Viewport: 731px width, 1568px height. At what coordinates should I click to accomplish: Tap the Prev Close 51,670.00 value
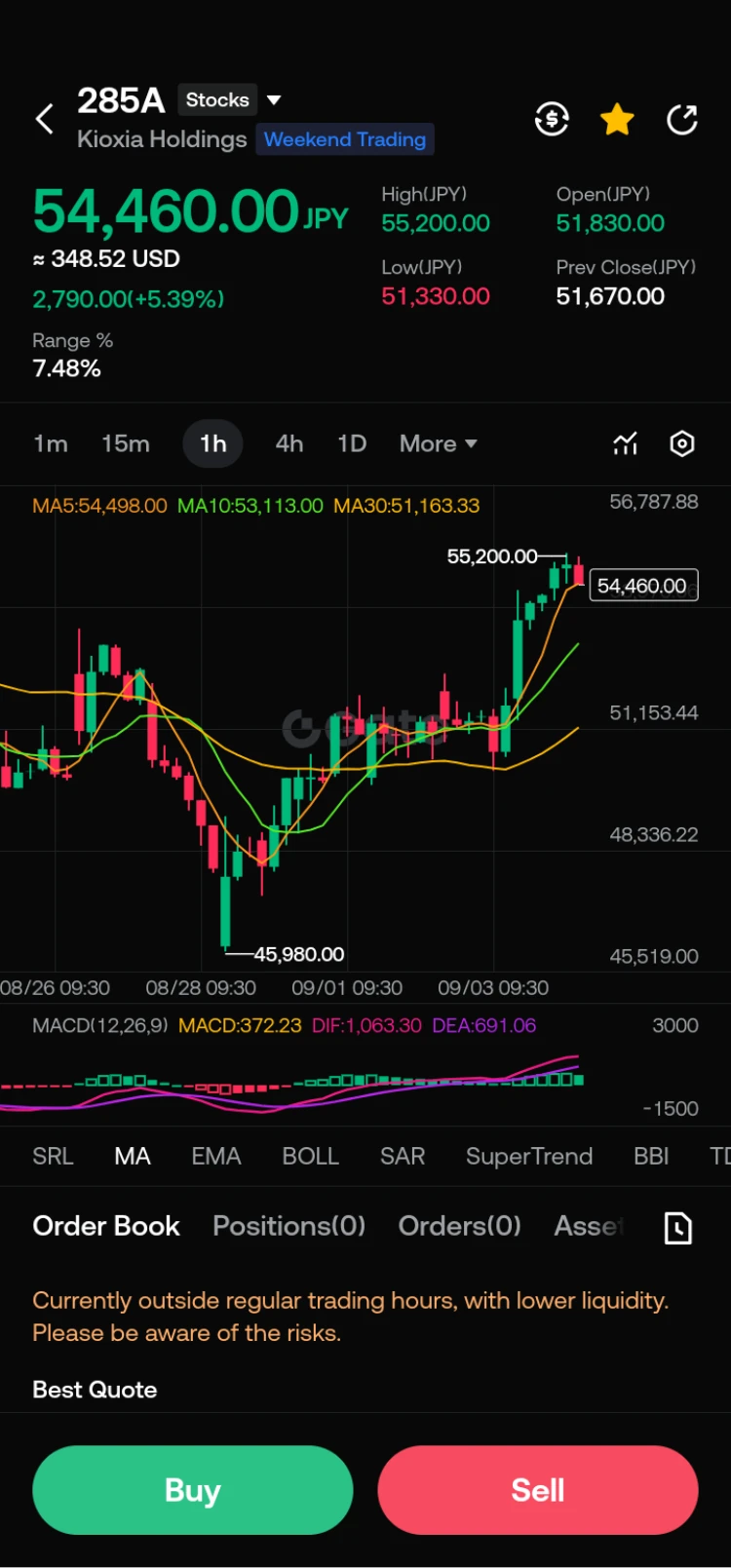click(x=610, y=296)
